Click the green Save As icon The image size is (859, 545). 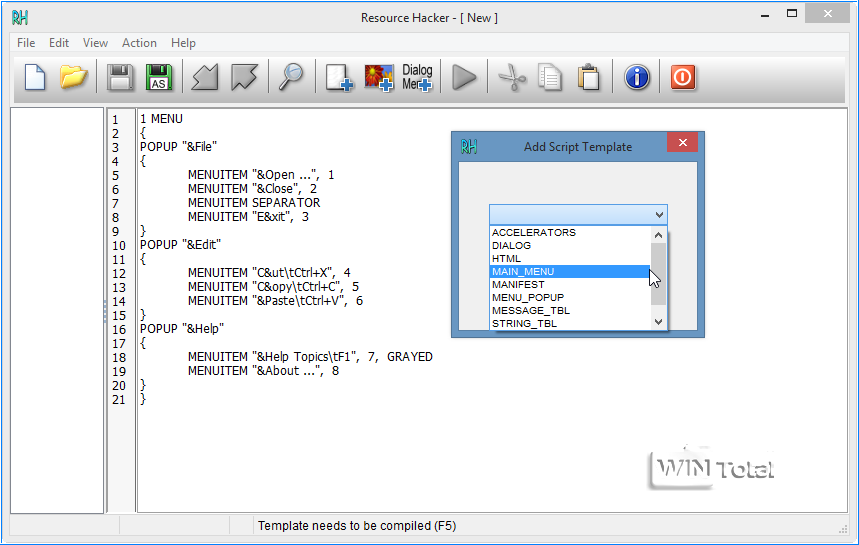point(159,77)
